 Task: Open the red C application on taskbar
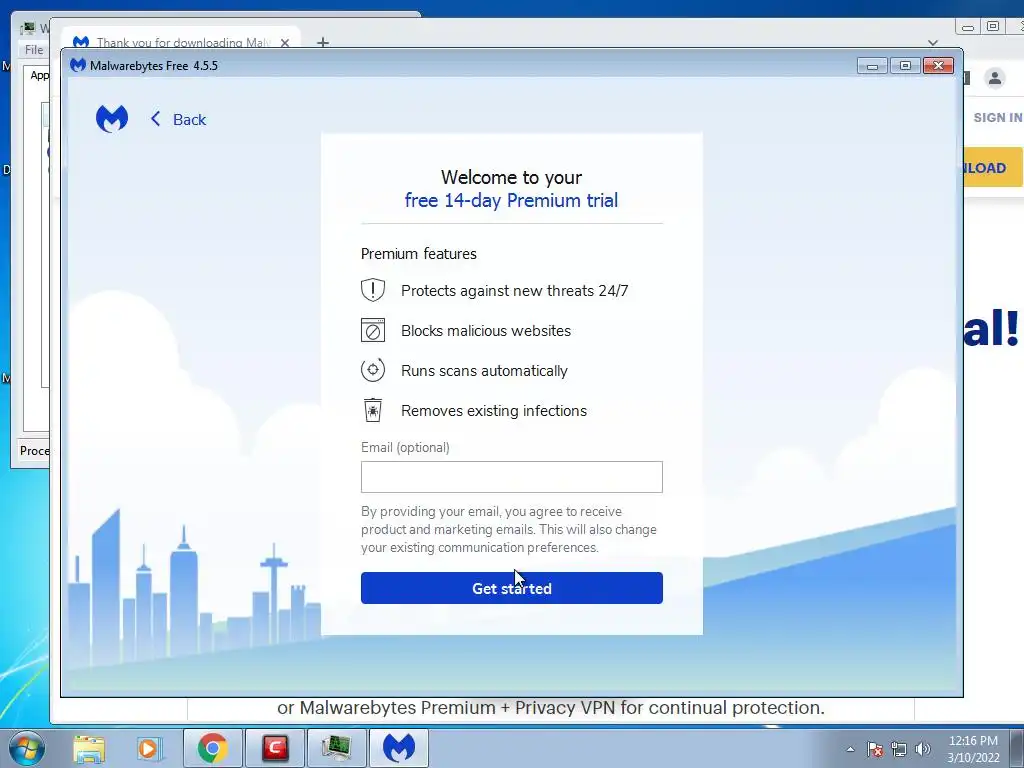click(x=276, y=748)
